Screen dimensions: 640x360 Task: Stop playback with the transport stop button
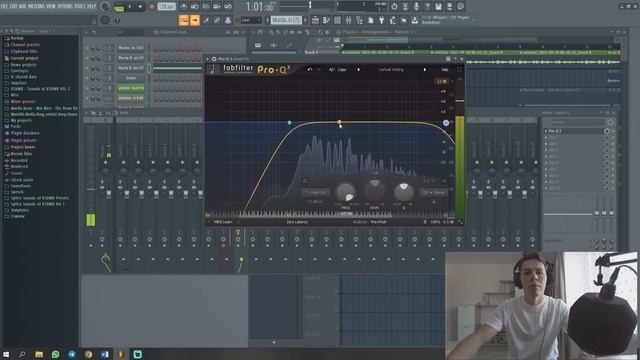pyautogui.click(x=140, y=7)
